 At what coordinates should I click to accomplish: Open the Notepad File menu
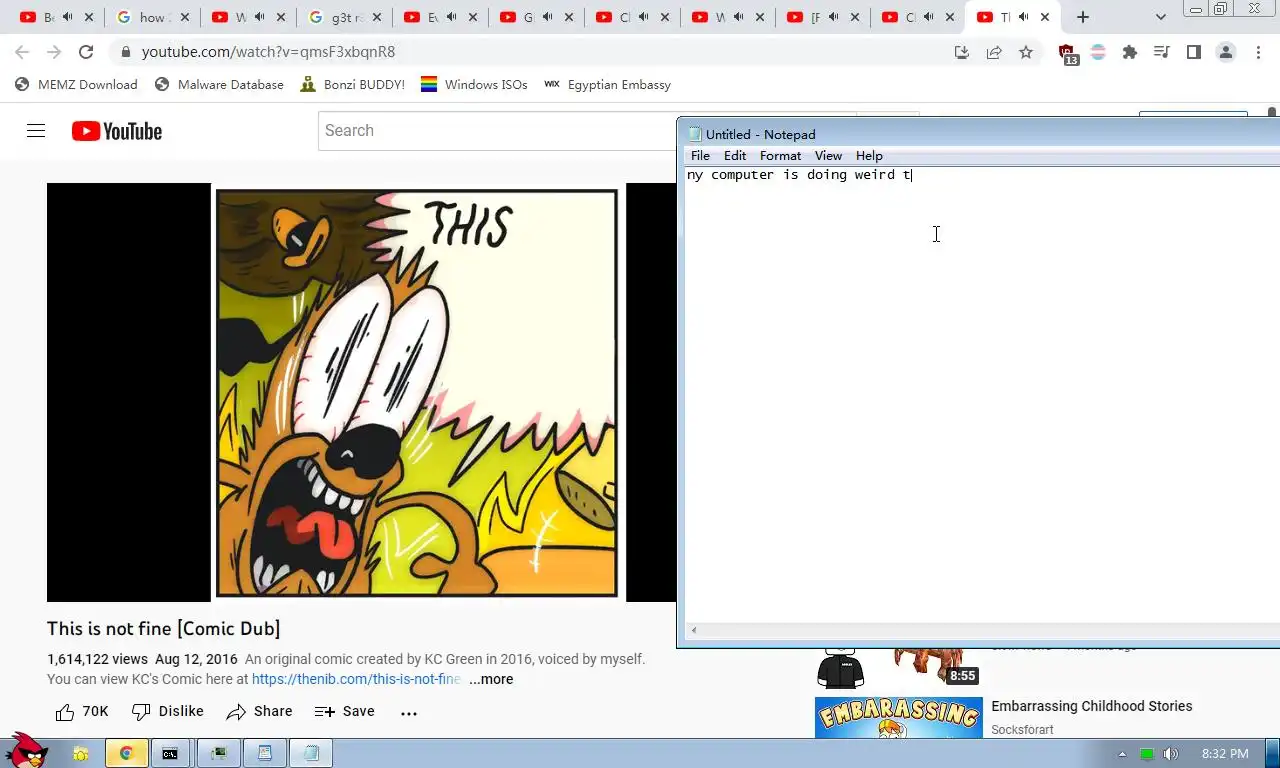[x=700, y=156]
